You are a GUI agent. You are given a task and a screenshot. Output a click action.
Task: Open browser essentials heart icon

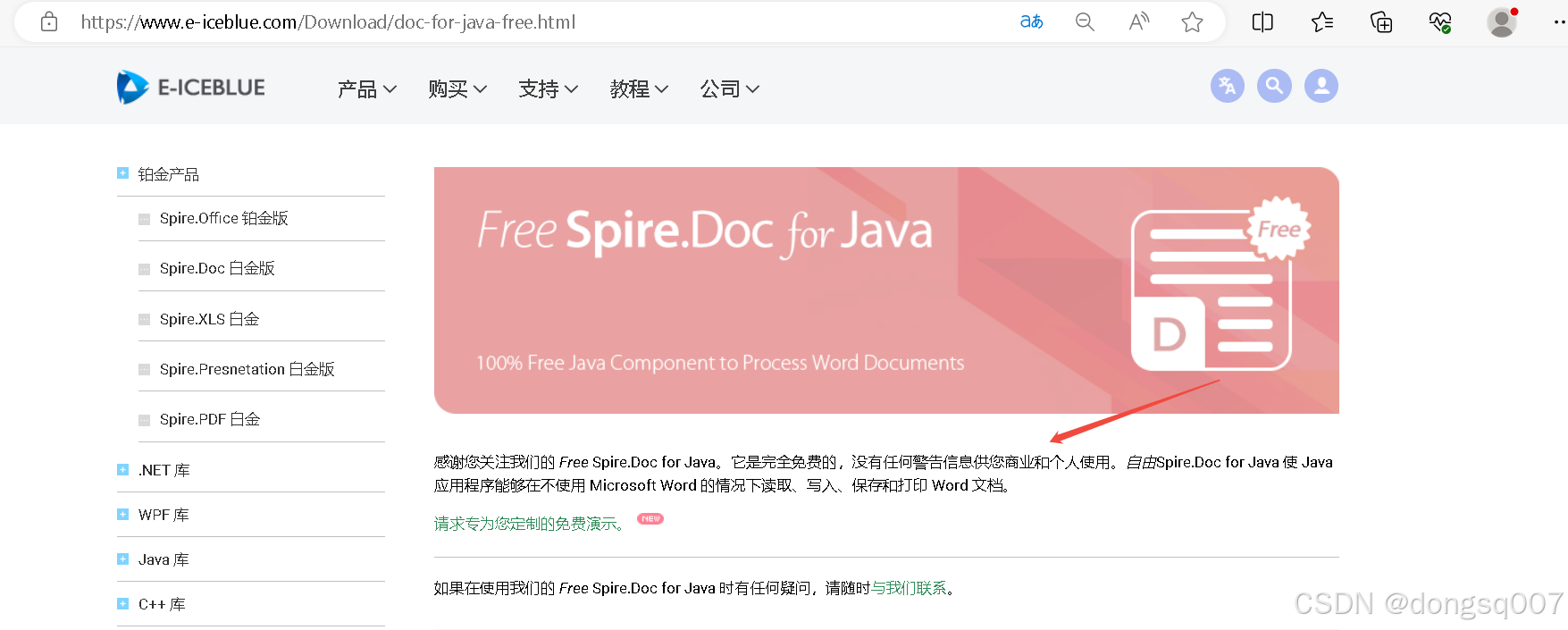coord(1440,21)
